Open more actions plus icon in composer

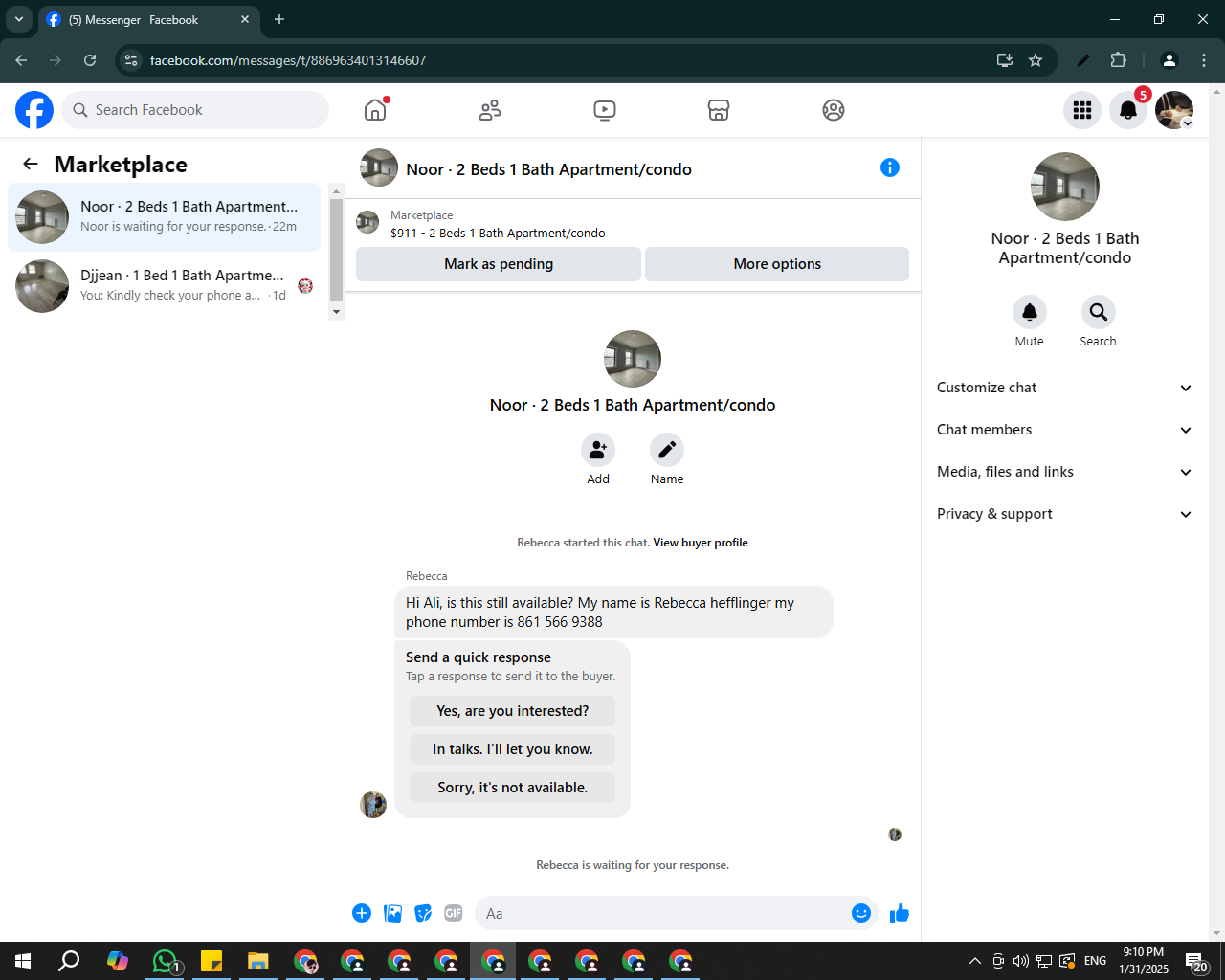[x=362, y=913]
